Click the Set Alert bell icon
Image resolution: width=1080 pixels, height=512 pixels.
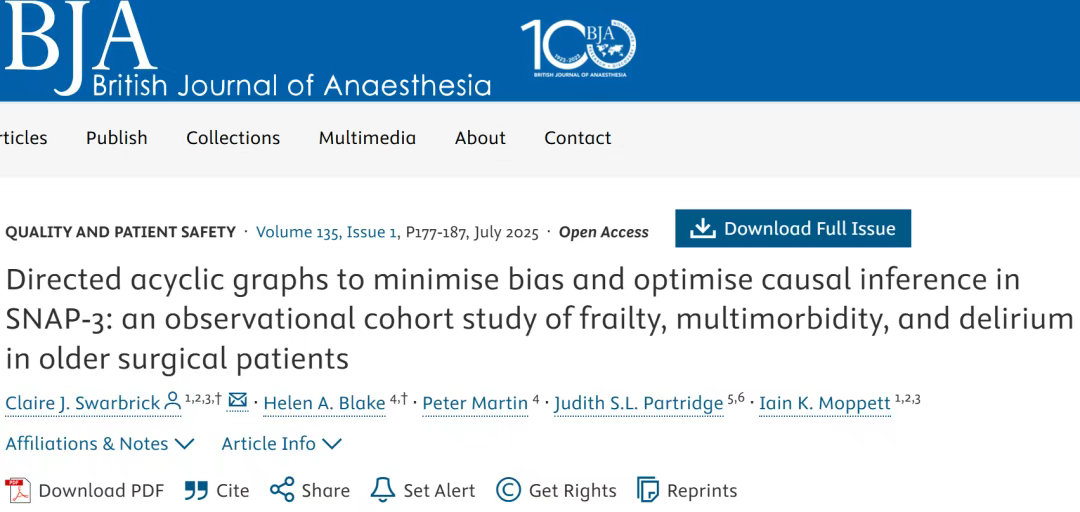tap(382, 490)
